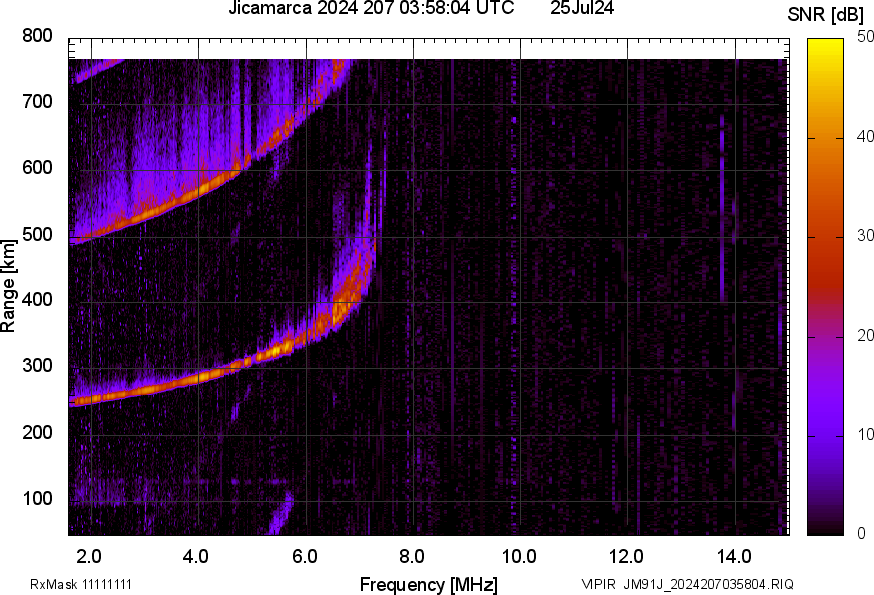The width and height of the screenshot is (874, 595).
Task: Click the frequency tick label '2.0'
Action: tap(89, 557)
